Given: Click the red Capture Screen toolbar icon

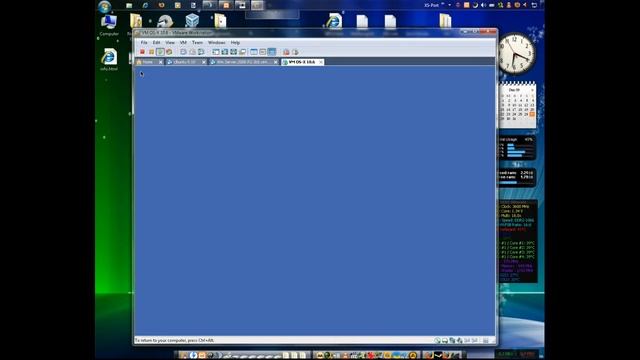Looking at the screenshot, I should pos(286,52).
